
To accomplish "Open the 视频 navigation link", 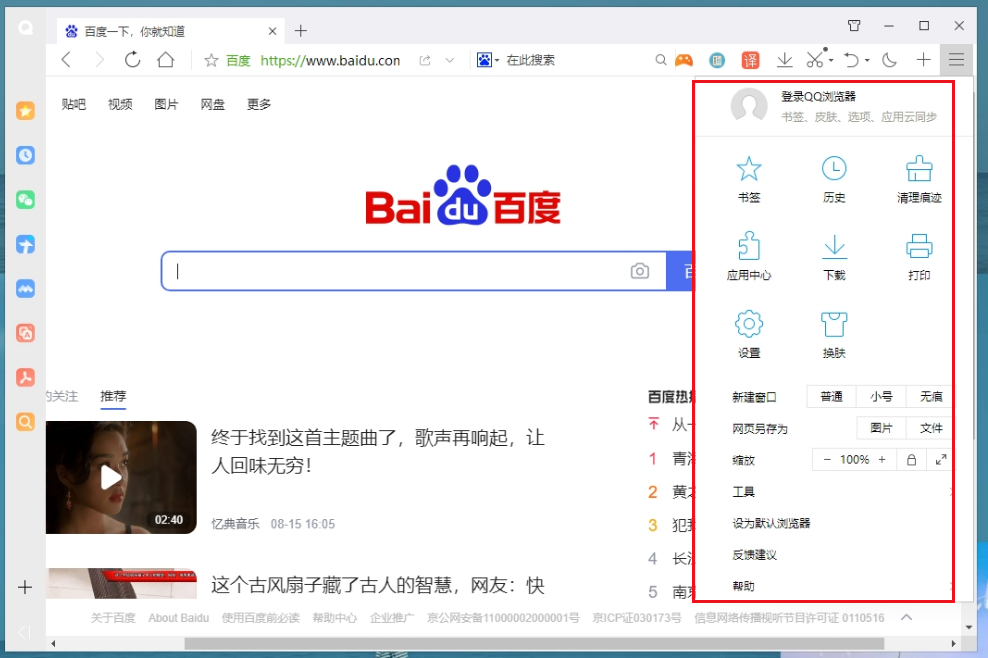I will tap(120, 104).
